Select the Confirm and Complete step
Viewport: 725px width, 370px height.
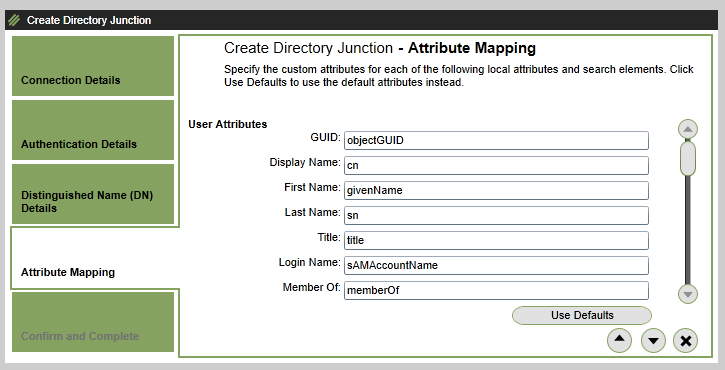[x=93, y=322]
